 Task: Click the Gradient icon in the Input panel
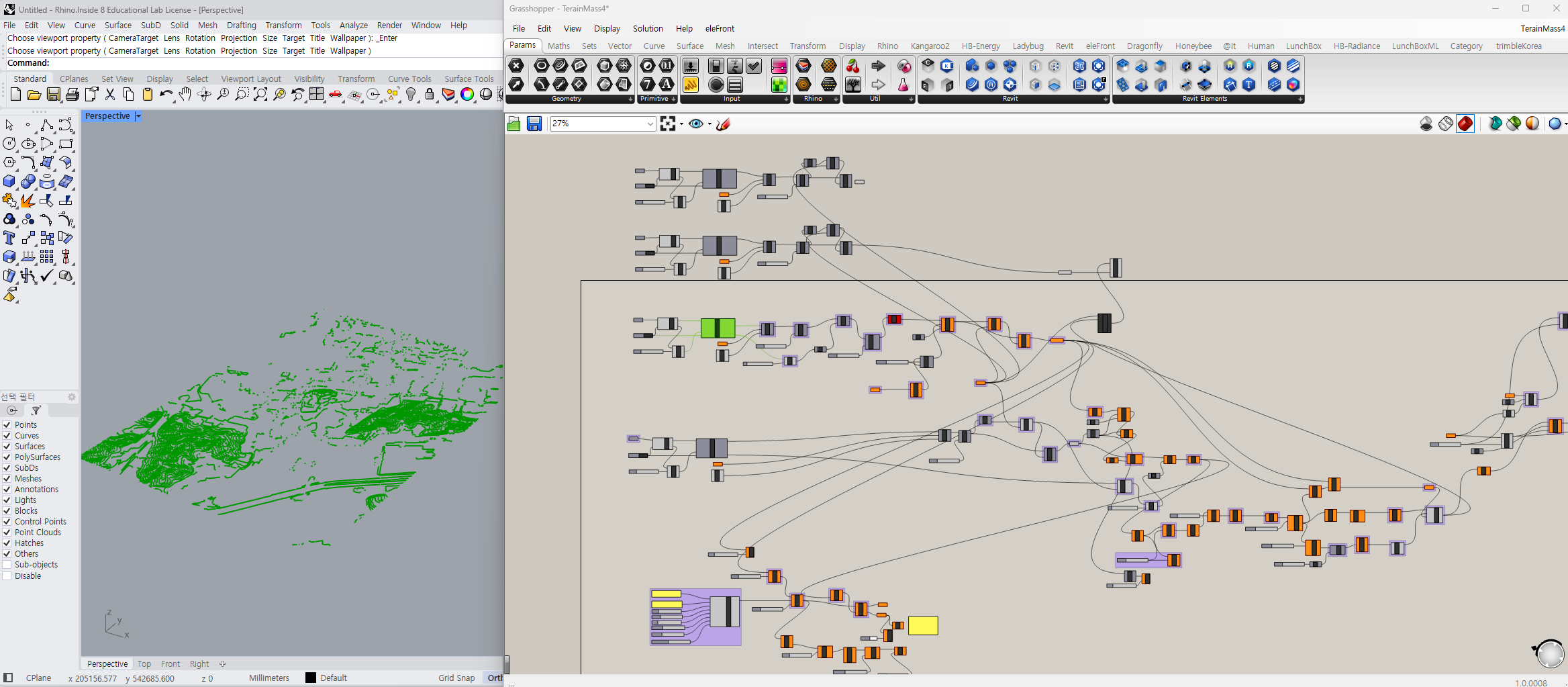point(779,66)
